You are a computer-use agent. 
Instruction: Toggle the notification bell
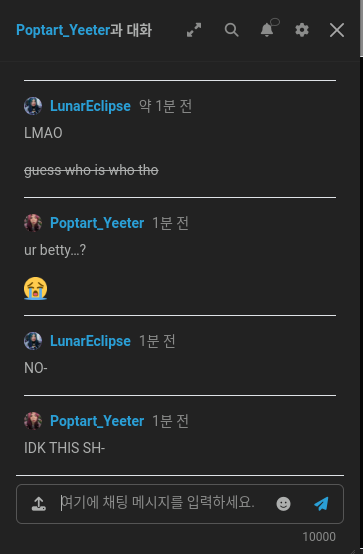coord(268,29)
